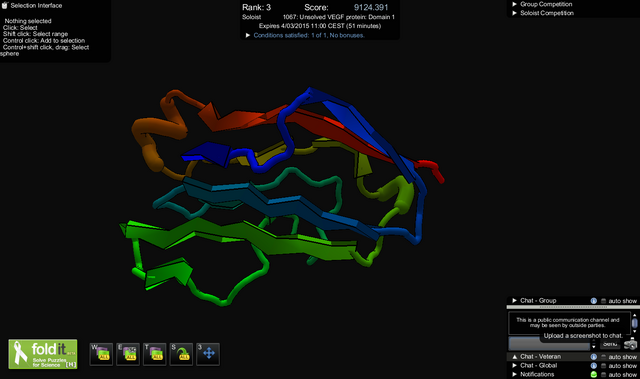Expand the Soloist Competition panel
The width and height of the screenshot is (640, 379).
[x=514, y=13]
